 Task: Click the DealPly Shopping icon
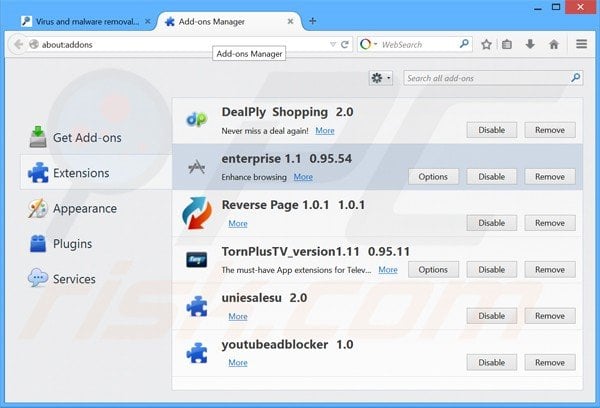(197, 119)
